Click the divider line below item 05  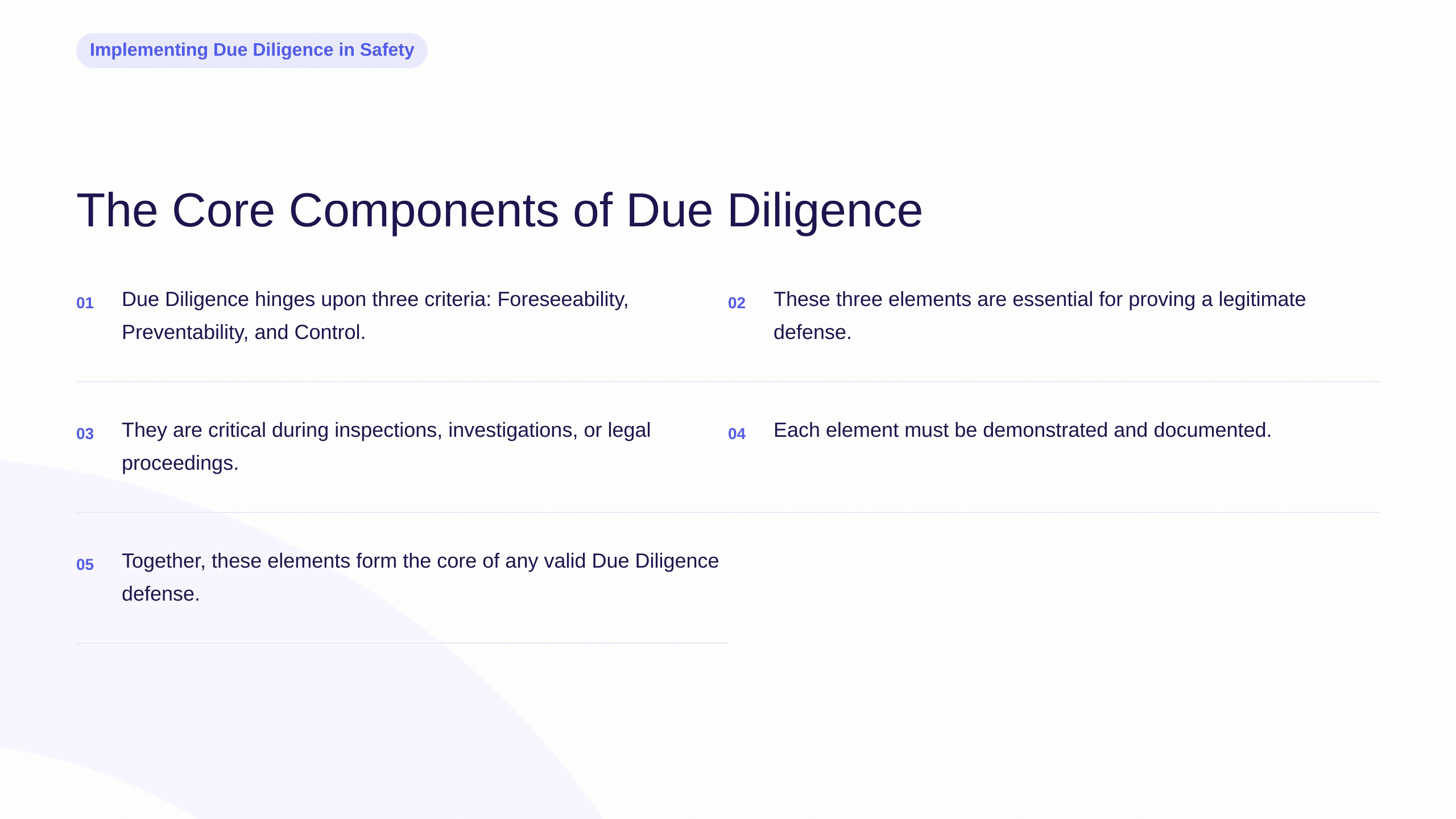402,643
